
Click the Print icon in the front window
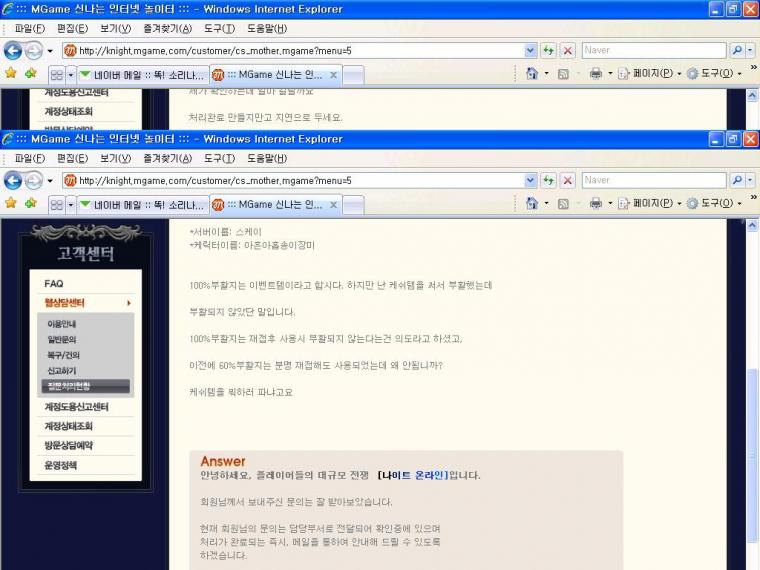click(x=596, y=203)
